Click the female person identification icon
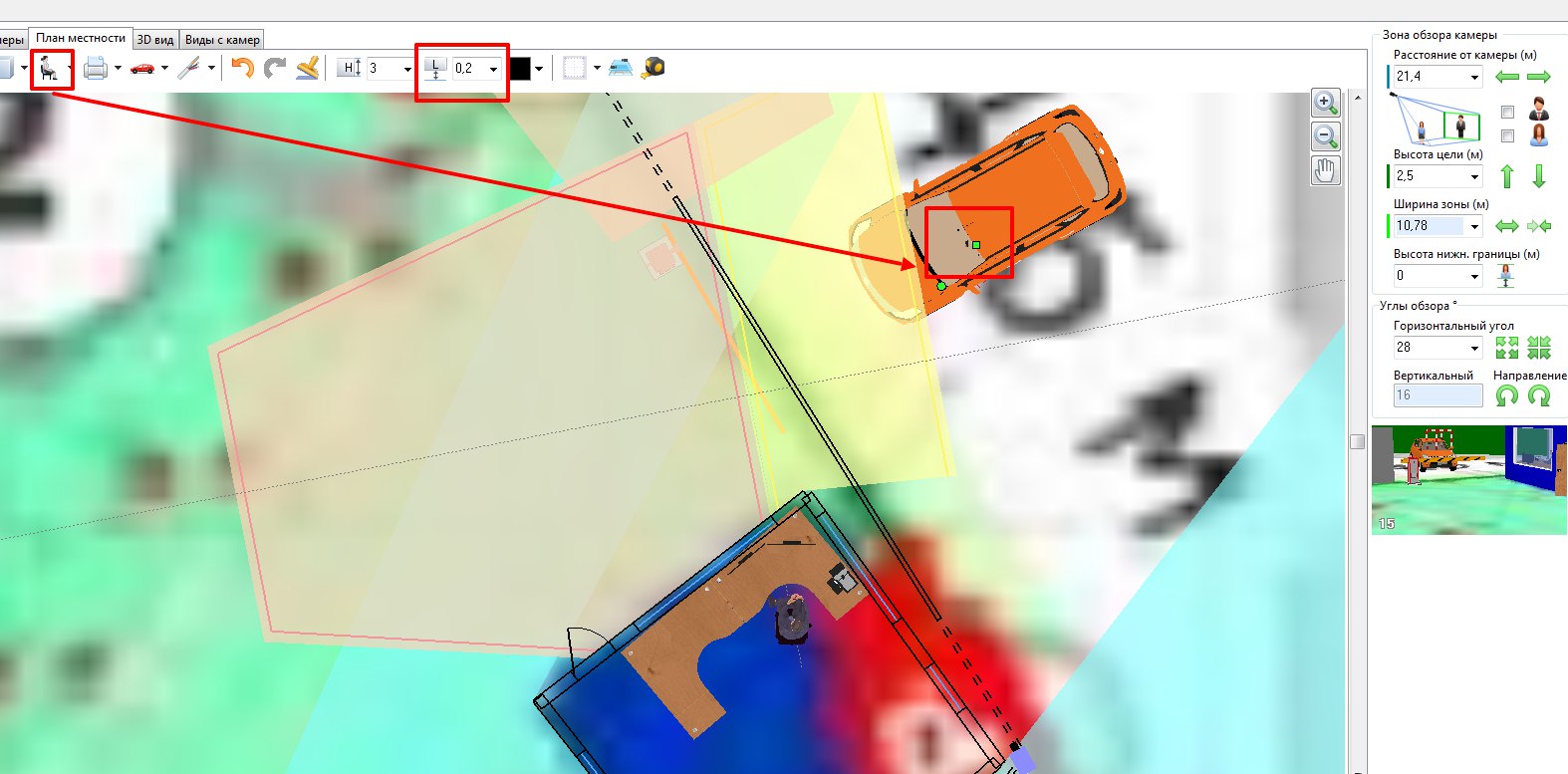 pos(1539,135)
